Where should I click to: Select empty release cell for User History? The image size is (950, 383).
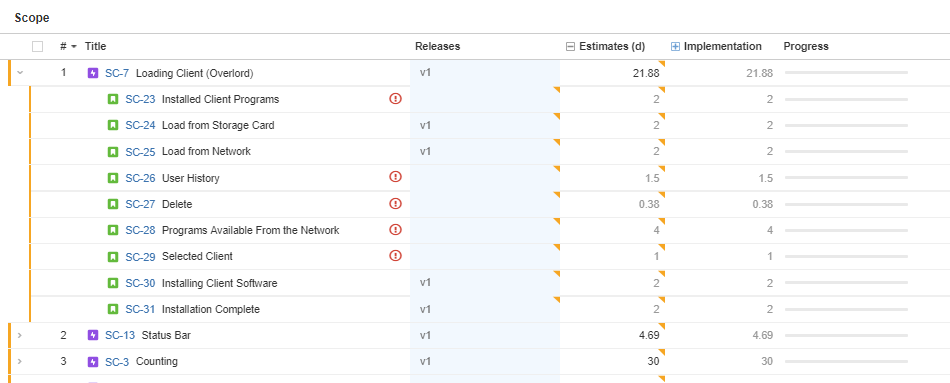click(x=485, y=178)
